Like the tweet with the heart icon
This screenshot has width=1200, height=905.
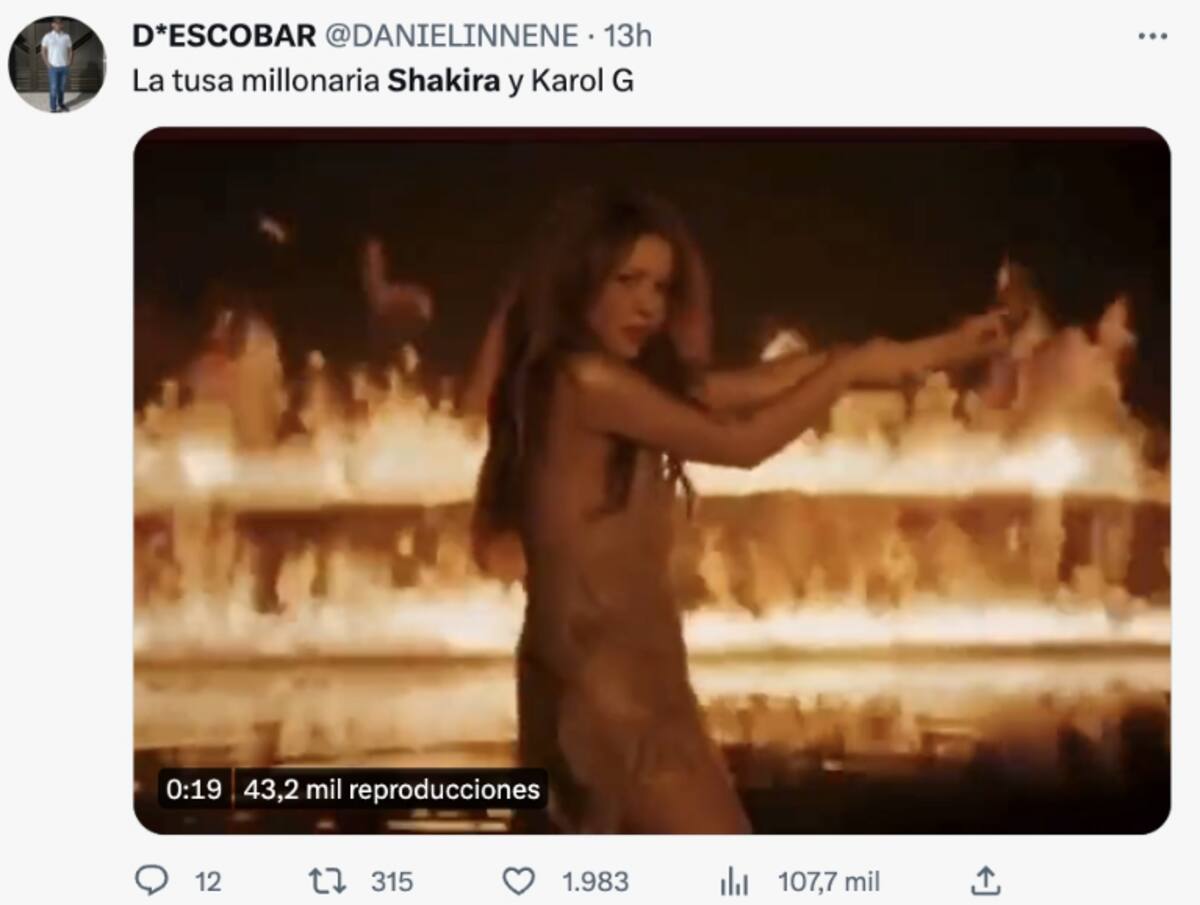(518, 881)
